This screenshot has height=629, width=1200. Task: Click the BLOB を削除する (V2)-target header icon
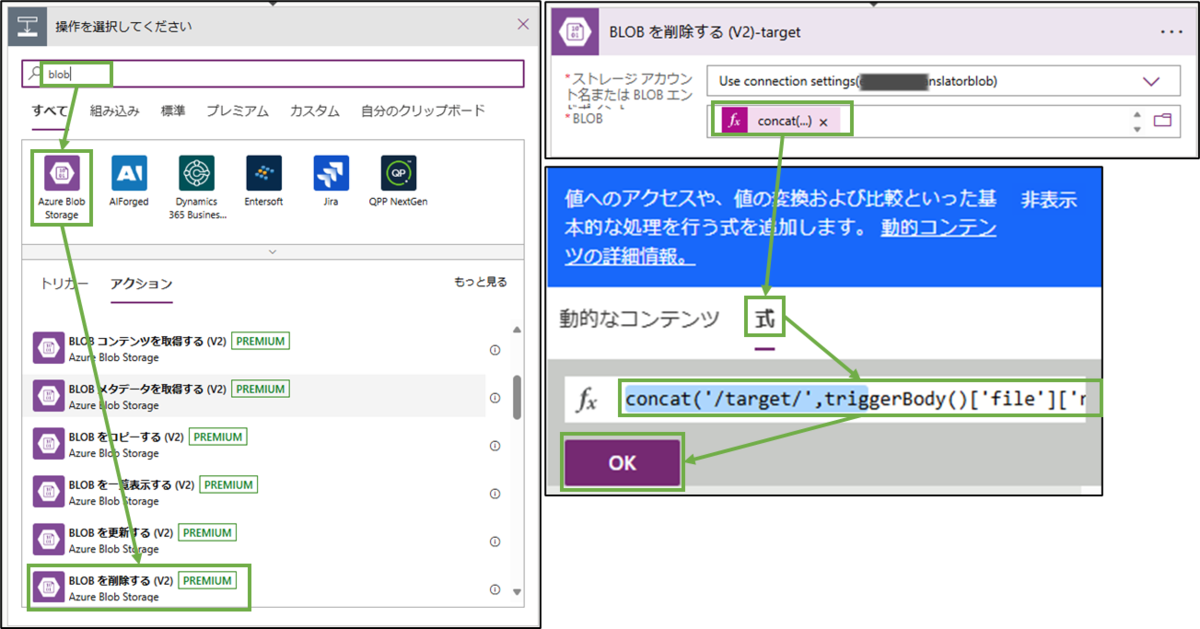coord(576,32)
